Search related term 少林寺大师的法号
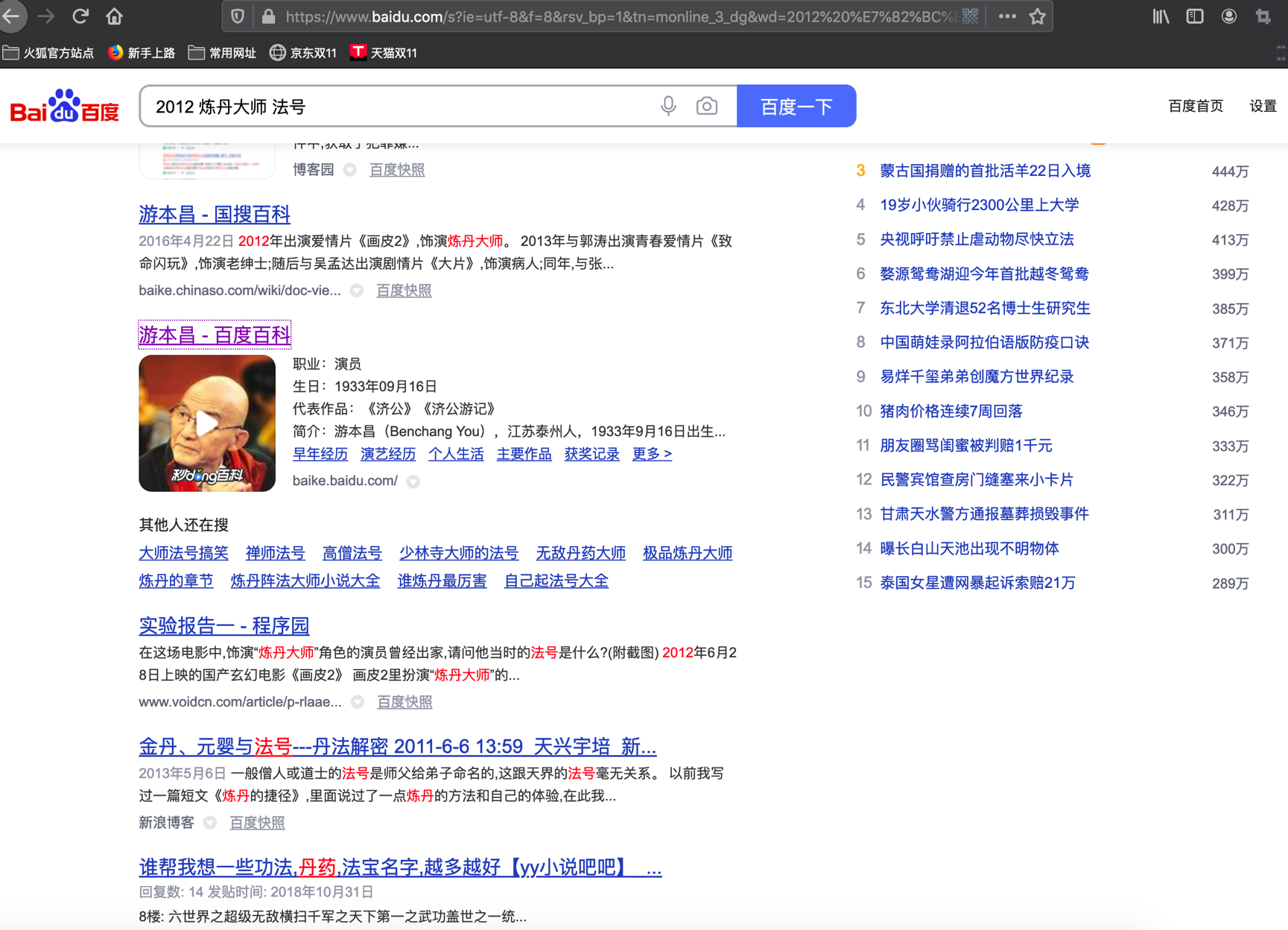This screenshot has height=930, width=1288. coord(459,553)
